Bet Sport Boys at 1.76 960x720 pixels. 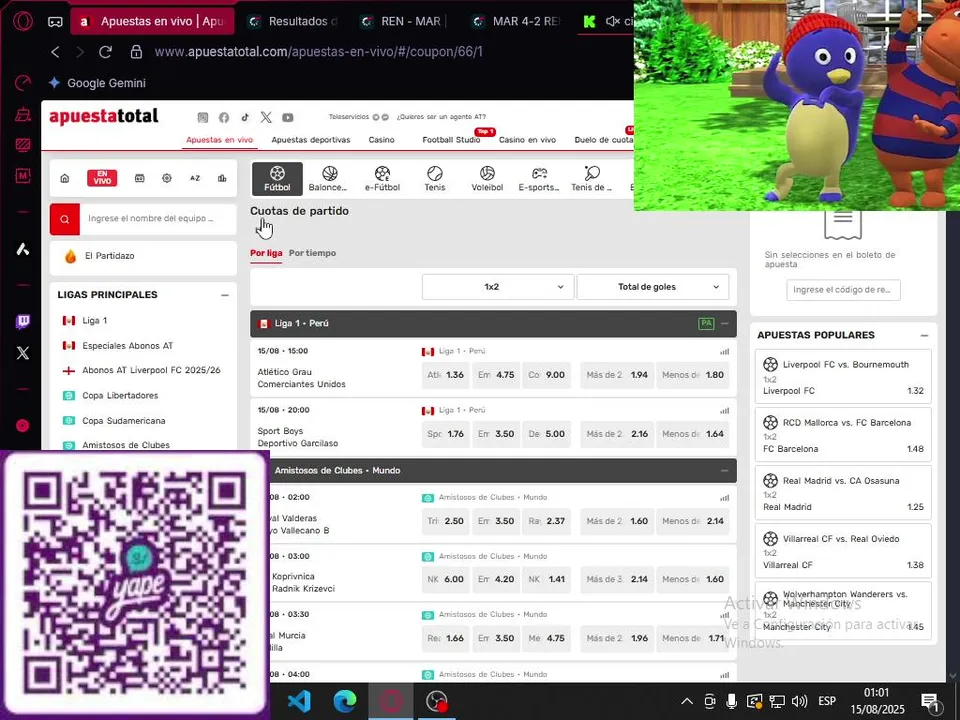point(445,433)
